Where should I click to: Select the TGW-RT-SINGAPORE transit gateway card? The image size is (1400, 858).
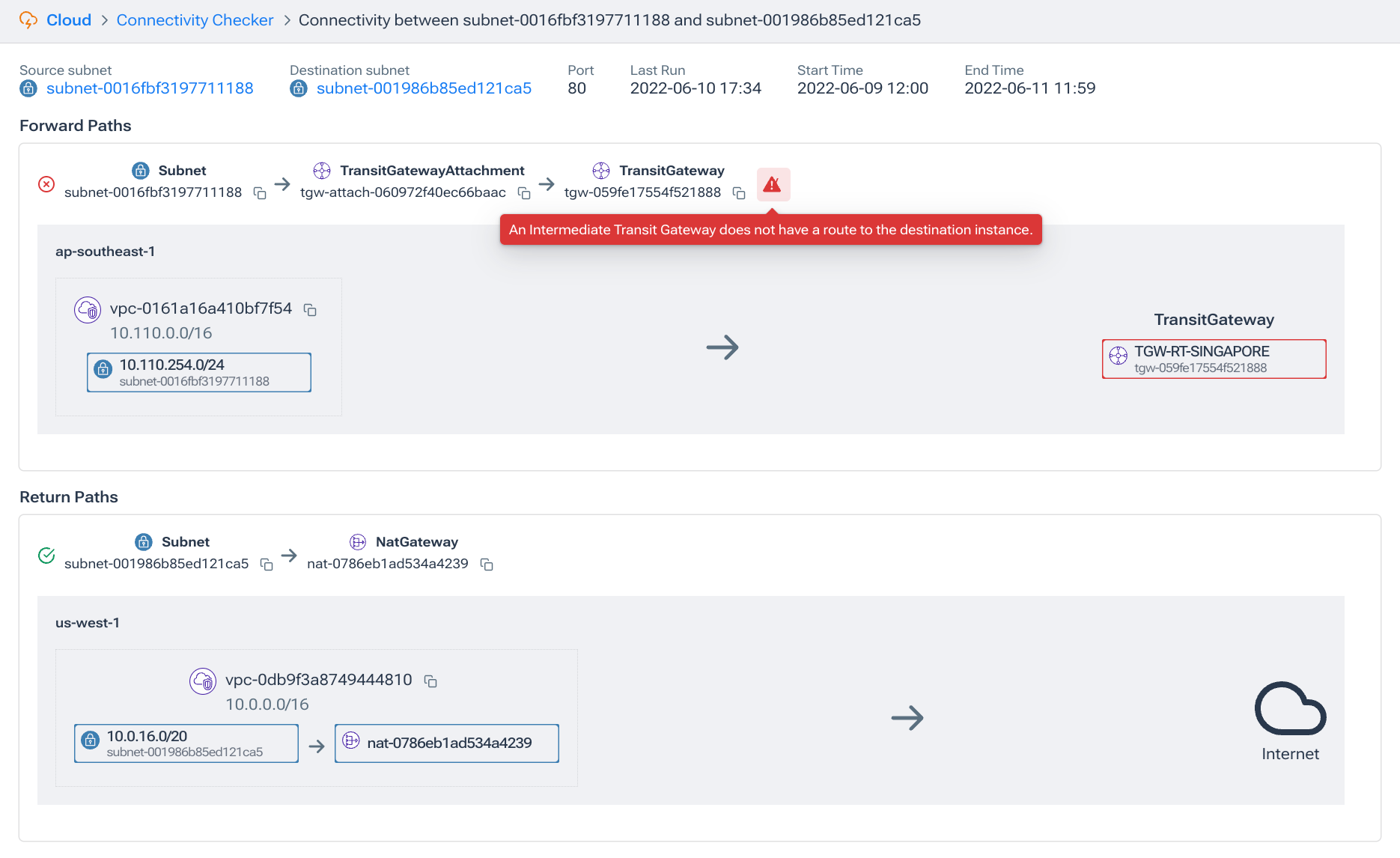click(x=1214, y=359)
